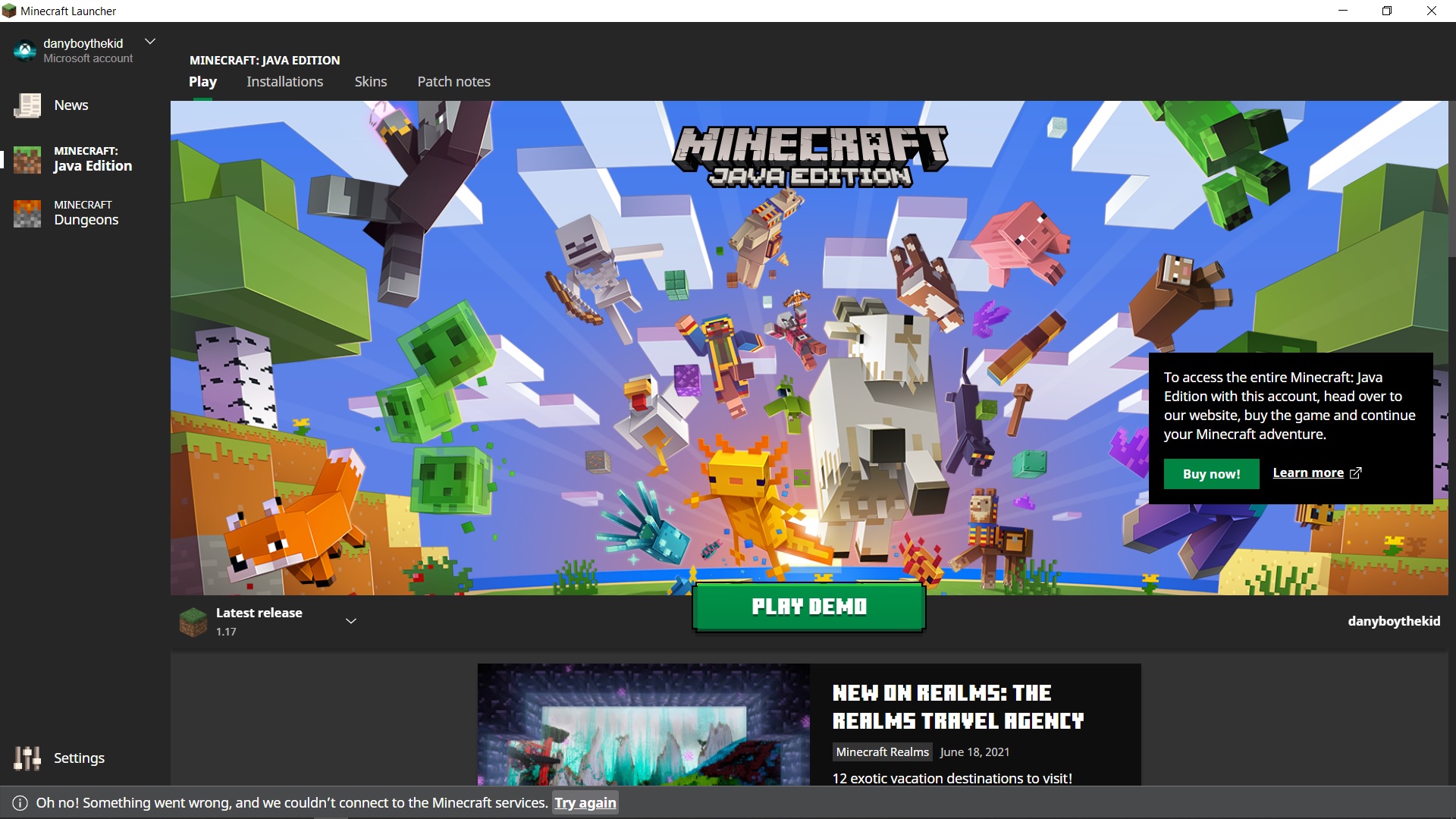1456x819 pixels.
Task: Open the Settings sliders icon
Action: point(27,758)
